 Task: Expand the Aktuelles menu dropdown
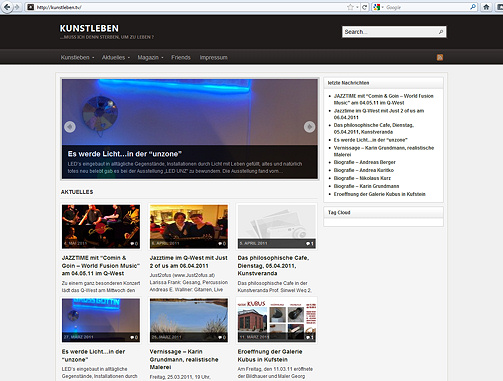point(116,57)
